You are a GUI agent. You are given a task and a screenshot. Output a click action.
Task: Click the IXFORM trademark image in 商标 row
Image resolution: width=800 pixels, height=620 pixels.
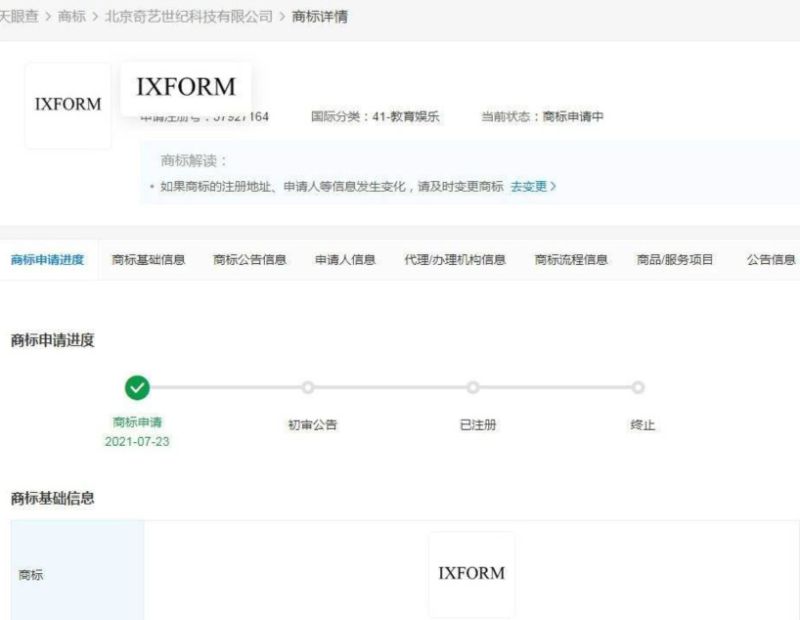472,574
